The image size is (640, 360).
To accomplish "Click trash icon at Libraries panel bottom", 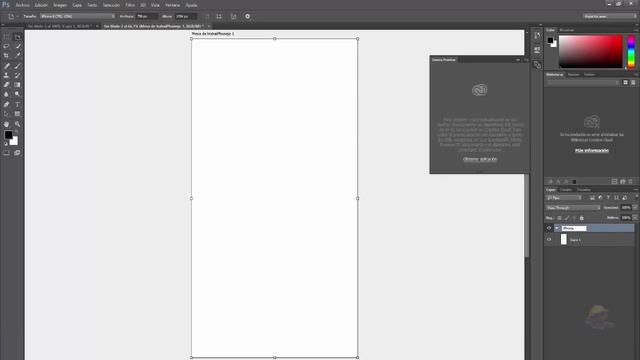I will pos(631,182).
